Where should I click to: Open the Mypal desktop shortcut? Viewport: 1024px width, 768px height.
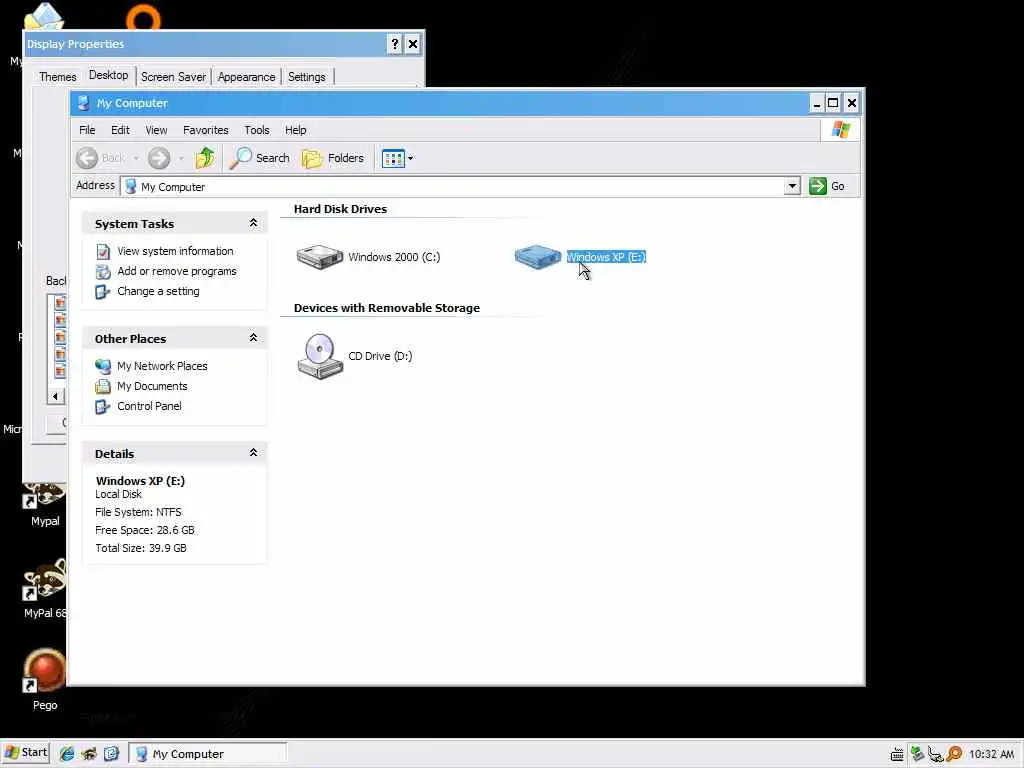click(x=44, y=504)
